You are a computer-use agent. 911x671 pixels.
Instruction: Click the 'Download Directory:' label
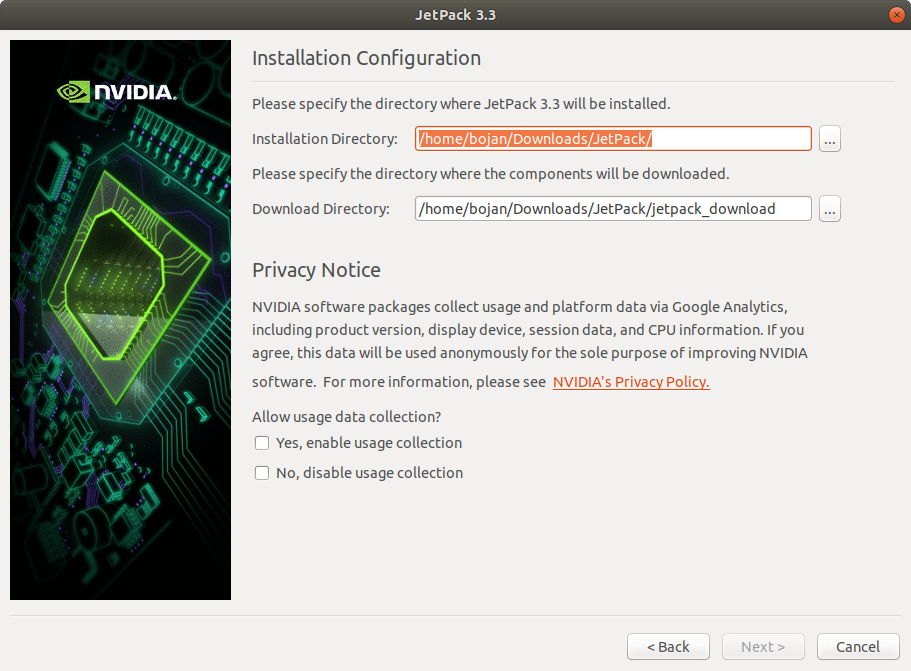pyautogui.click(x=321, y=209)
